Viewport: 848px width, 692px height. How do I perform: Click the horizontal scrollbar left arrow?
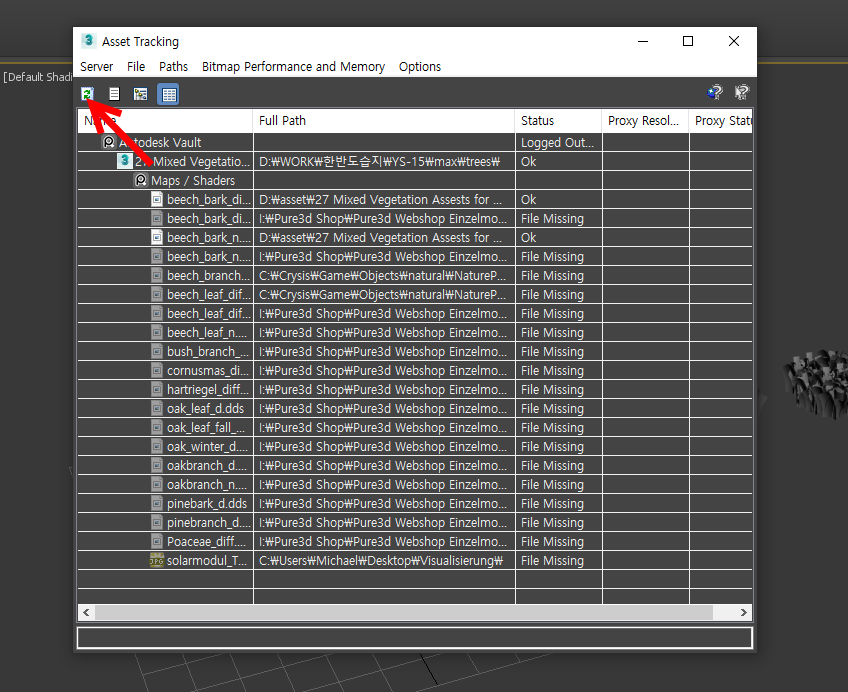[87, 613]
